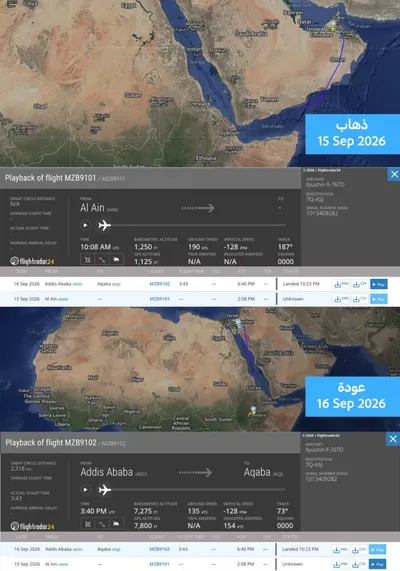Click the flag icon in the MZB9102 playback panel
400x571 pixels.
[116, 524]
